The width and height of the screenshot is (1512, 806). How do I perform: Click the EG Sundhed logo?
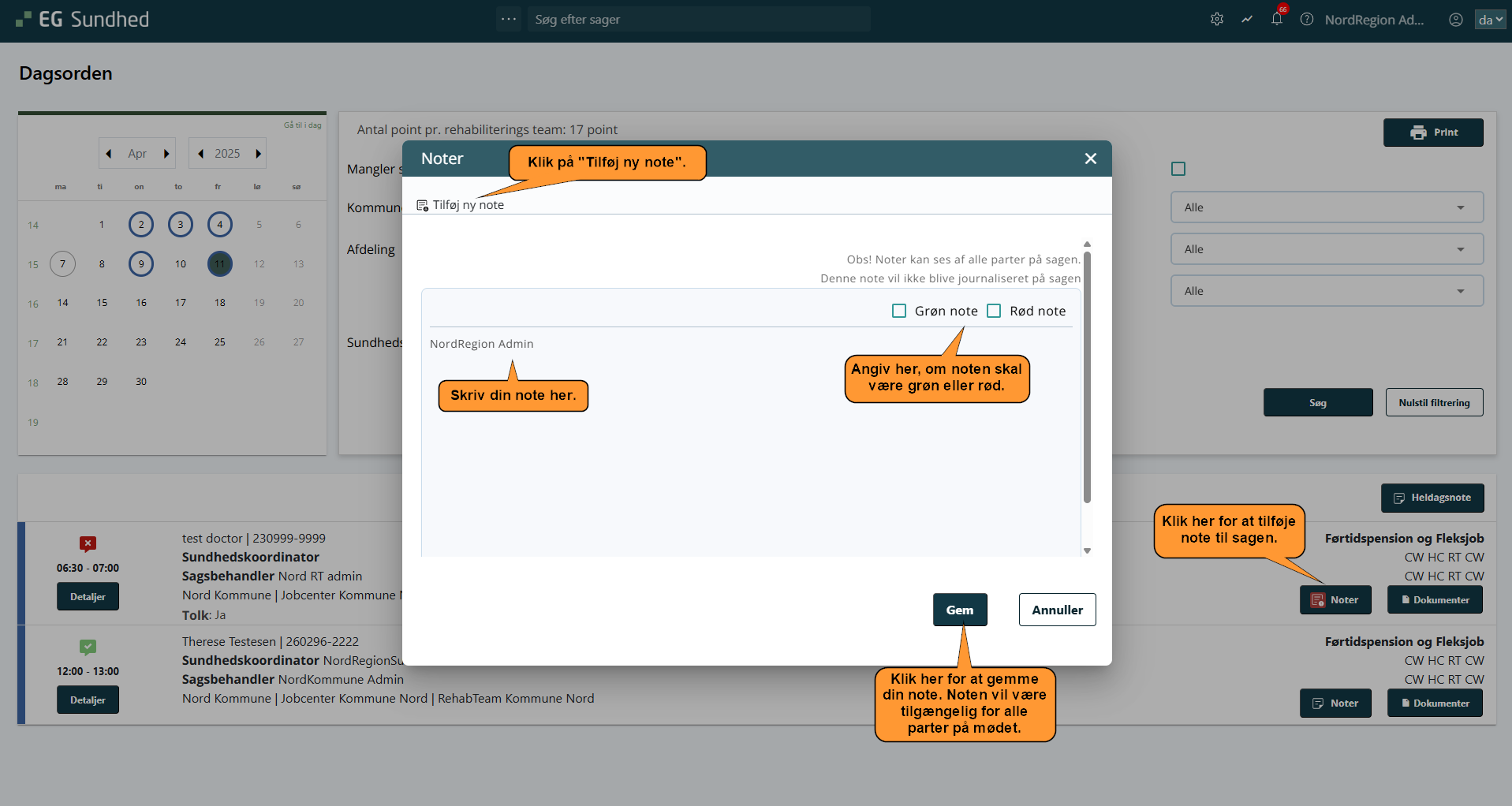[x=82, y=19]
